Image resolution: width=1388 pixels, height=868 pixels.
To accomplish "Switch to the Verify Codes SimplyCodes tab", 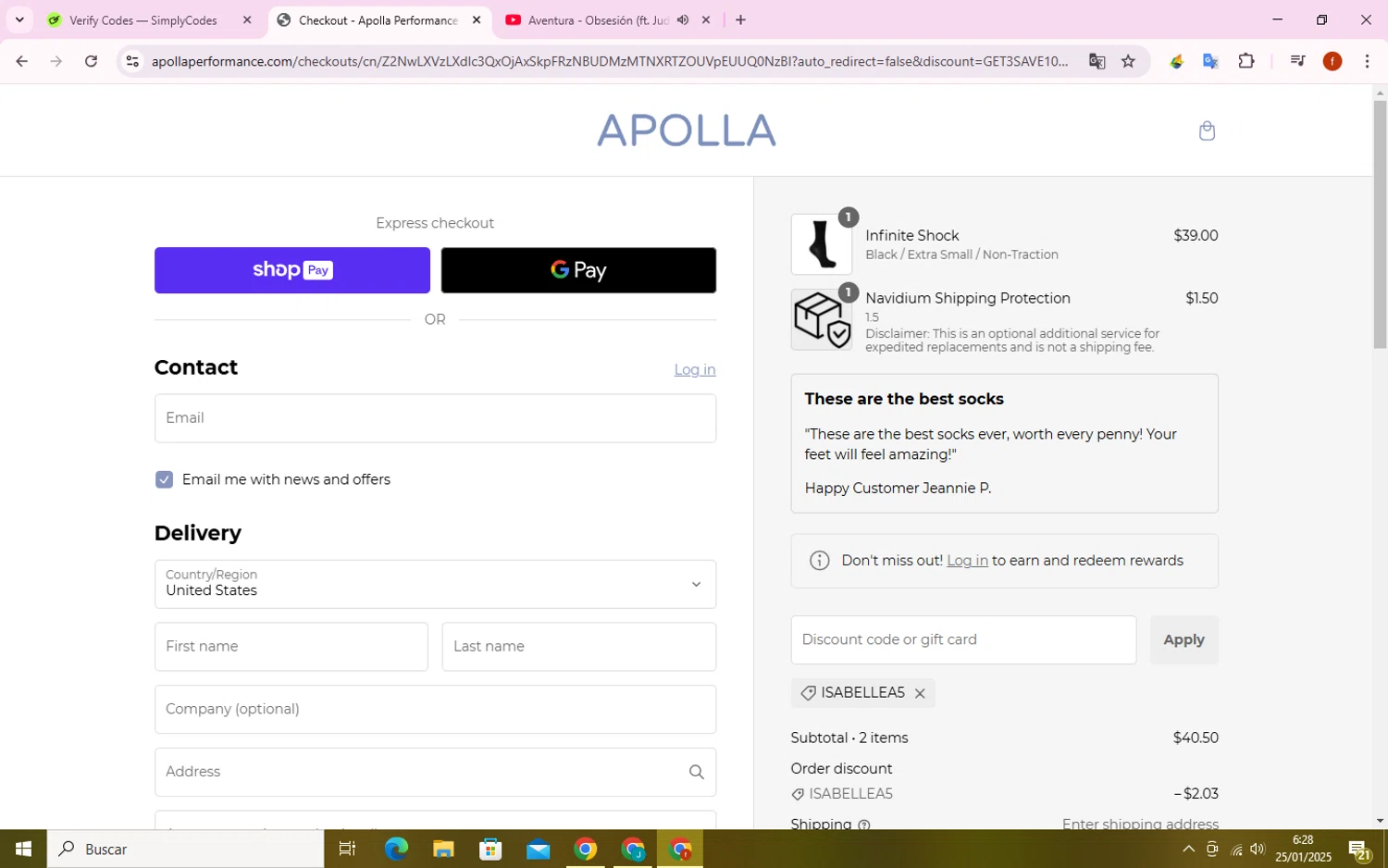I will (x=143, y=19).
